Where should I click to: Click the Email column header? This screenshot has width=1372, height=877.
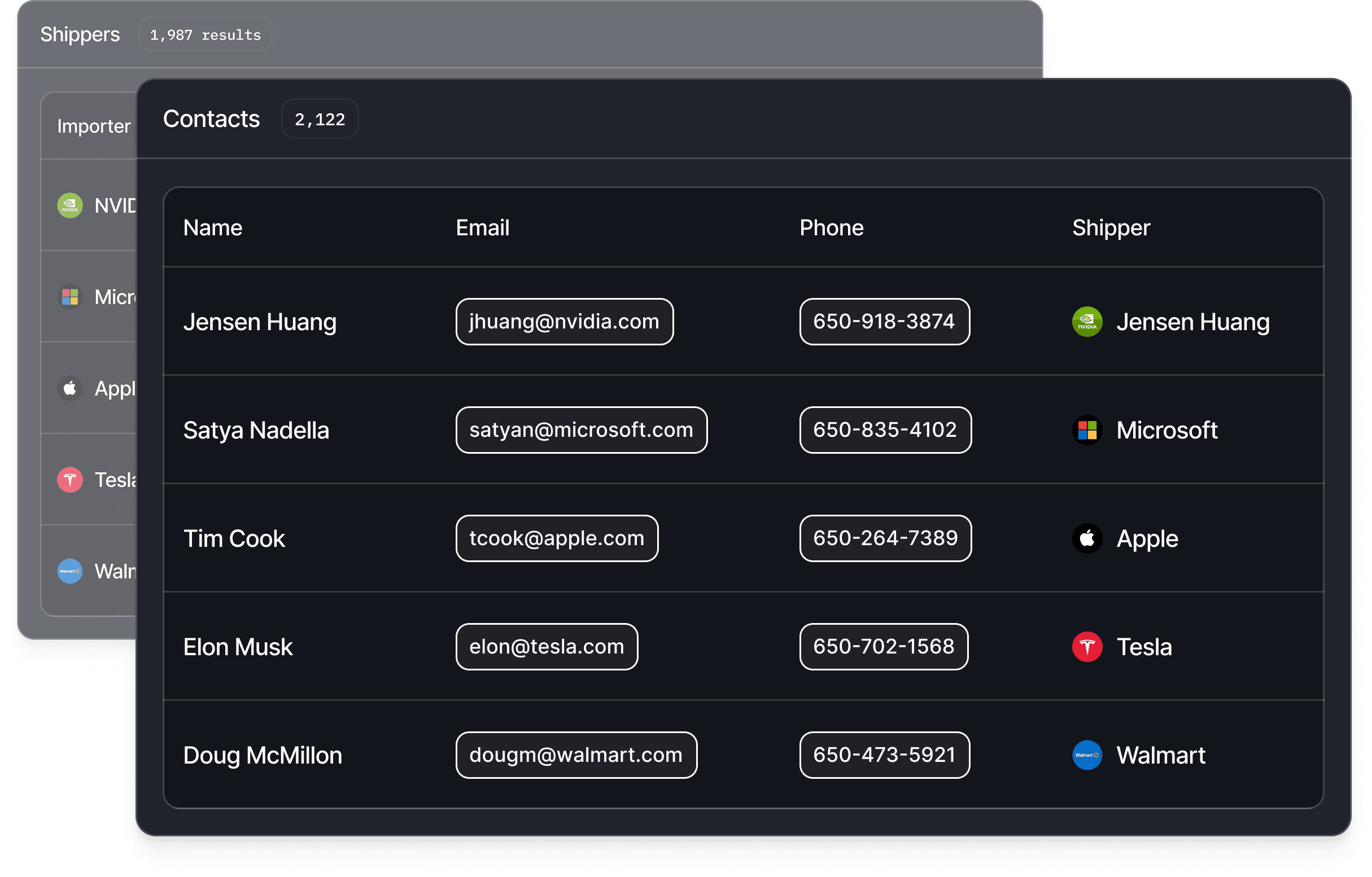click(482, 228)
